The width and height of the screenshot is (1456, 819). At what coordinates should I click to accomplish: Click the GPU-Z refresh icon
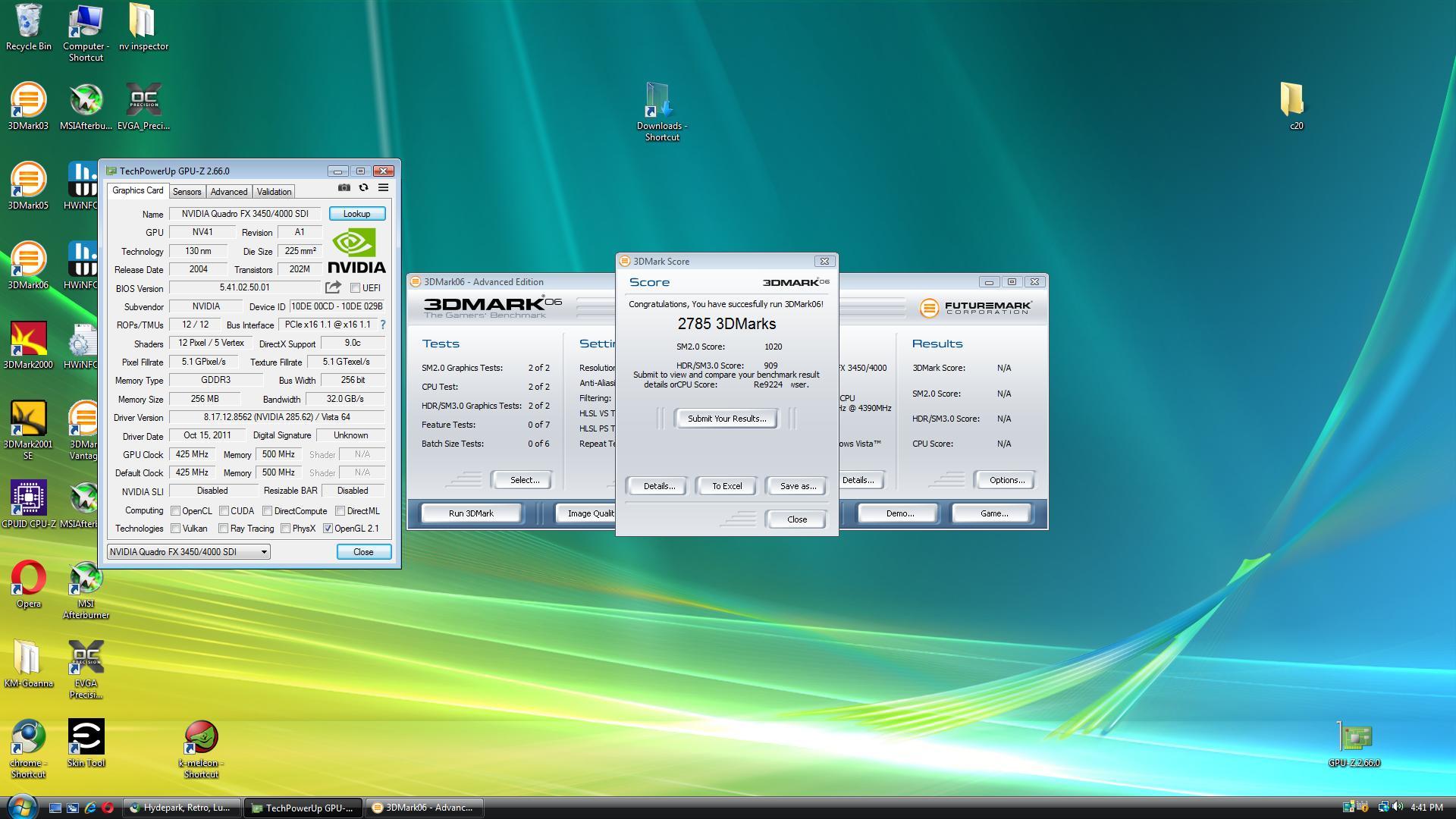363,187
